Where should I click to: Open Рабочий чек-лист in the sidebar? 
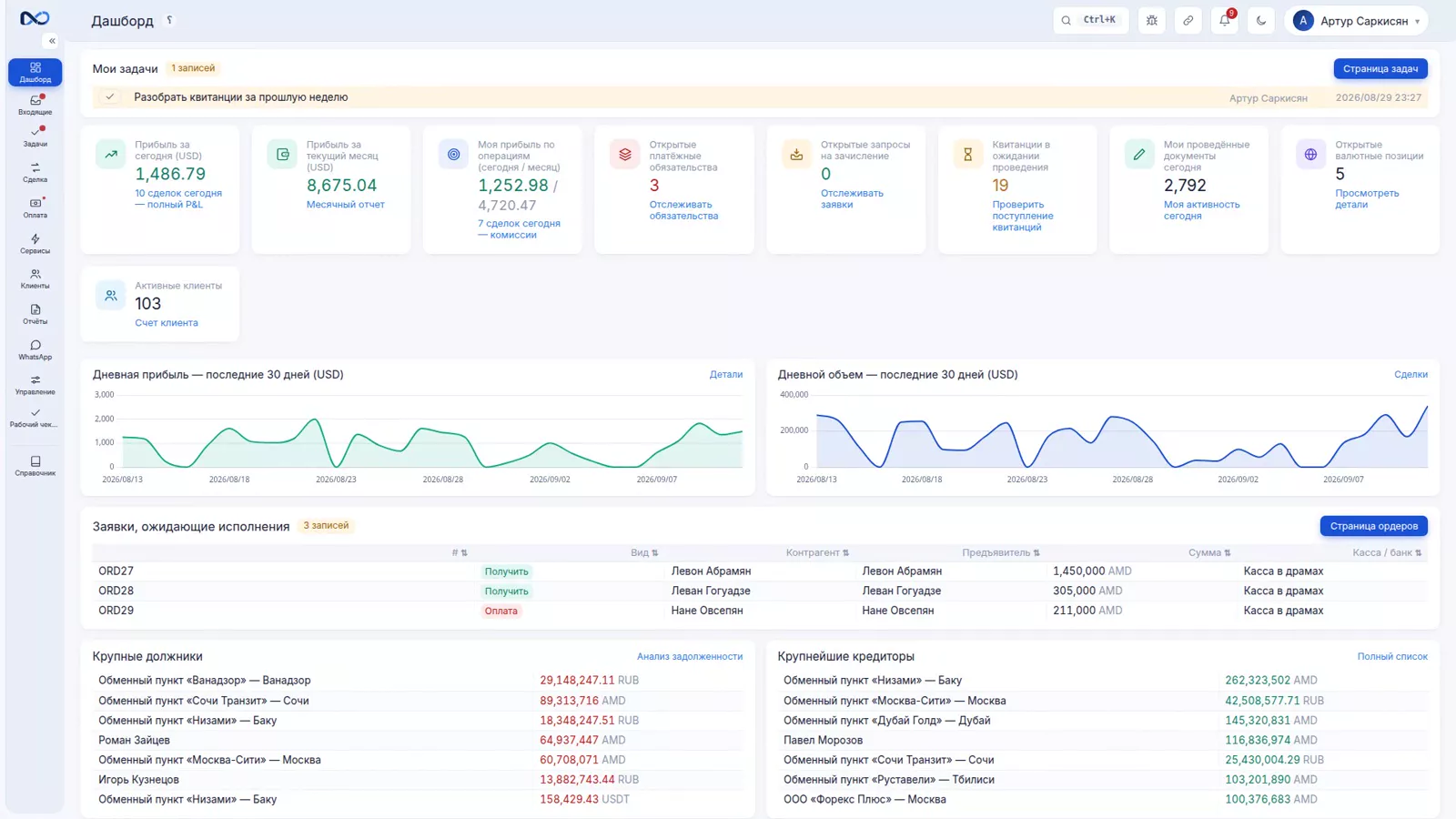[x=35, y=418]
